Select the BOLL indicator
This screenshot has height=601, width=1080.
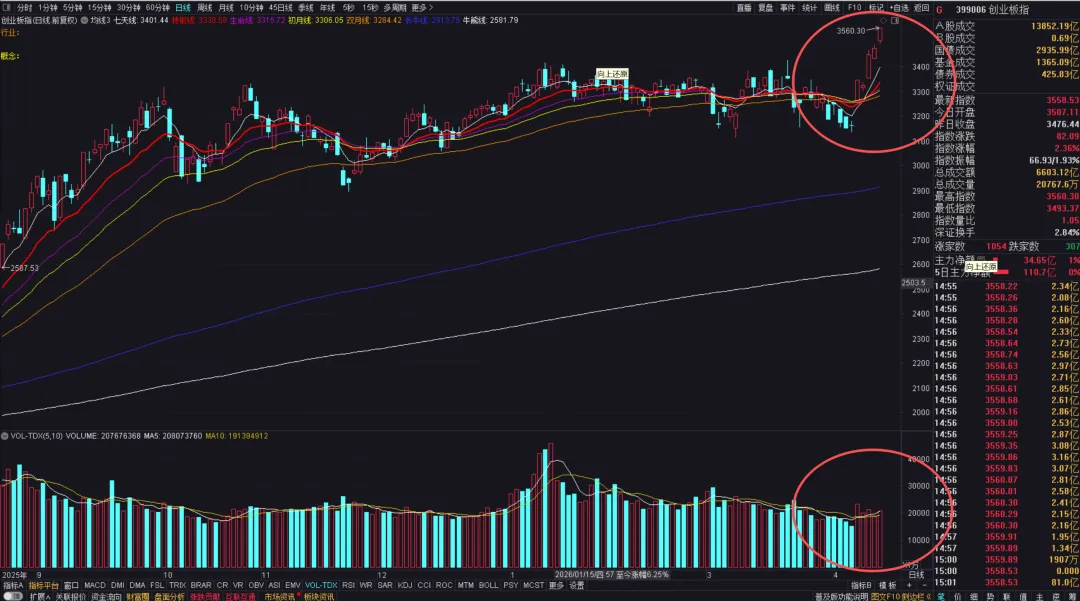[488, 585]
